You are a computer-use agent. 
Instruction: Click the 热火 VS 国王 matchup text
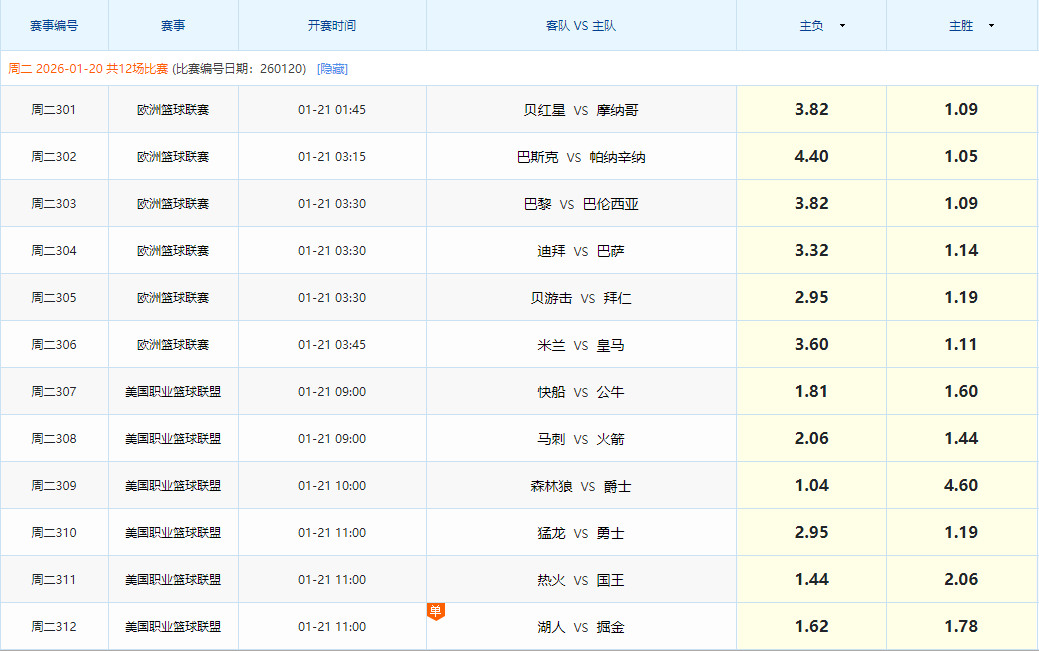(581, 579)
